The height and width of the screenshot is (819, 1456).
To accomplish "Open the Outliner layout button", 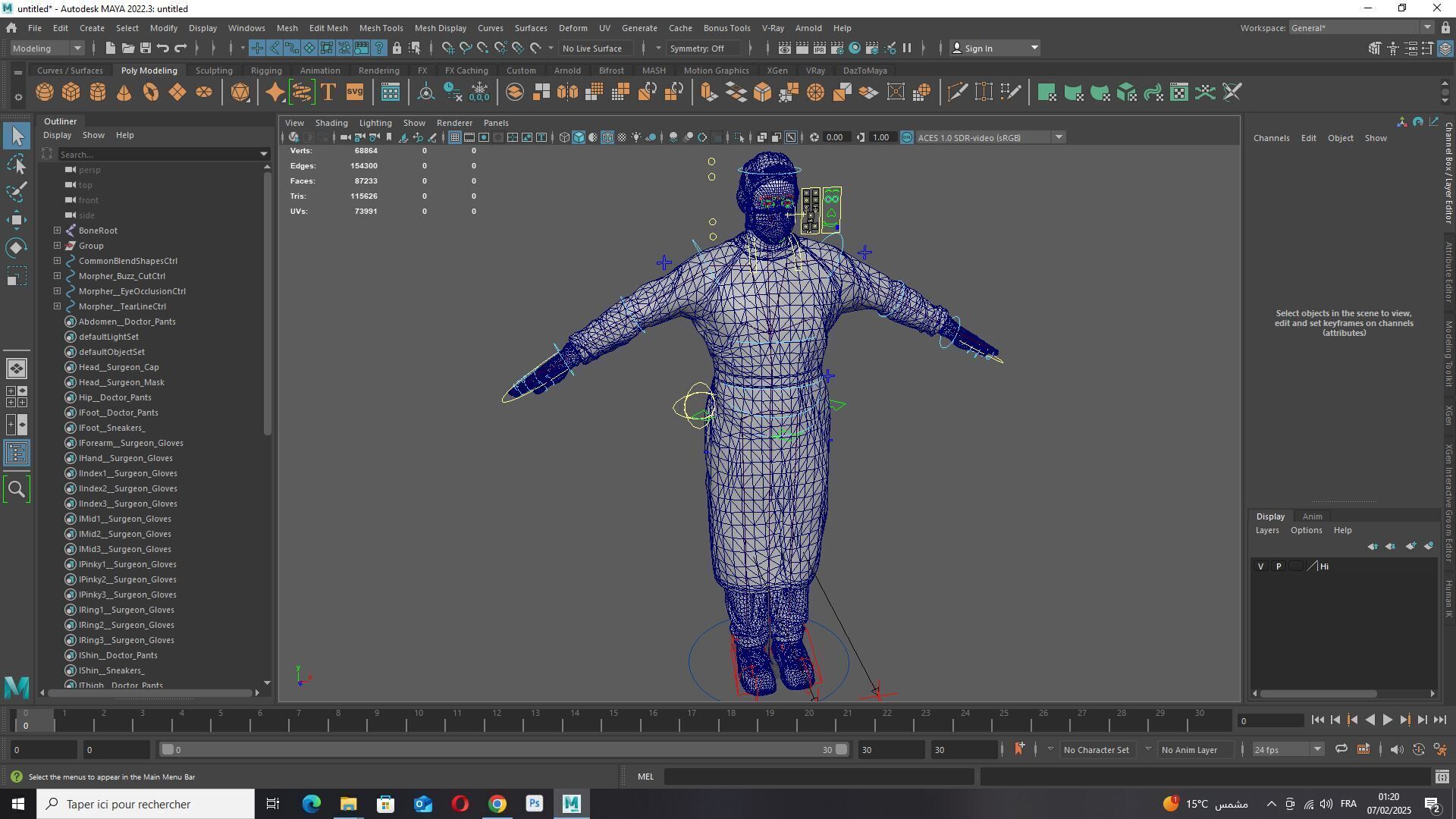I will coord(17,453).
